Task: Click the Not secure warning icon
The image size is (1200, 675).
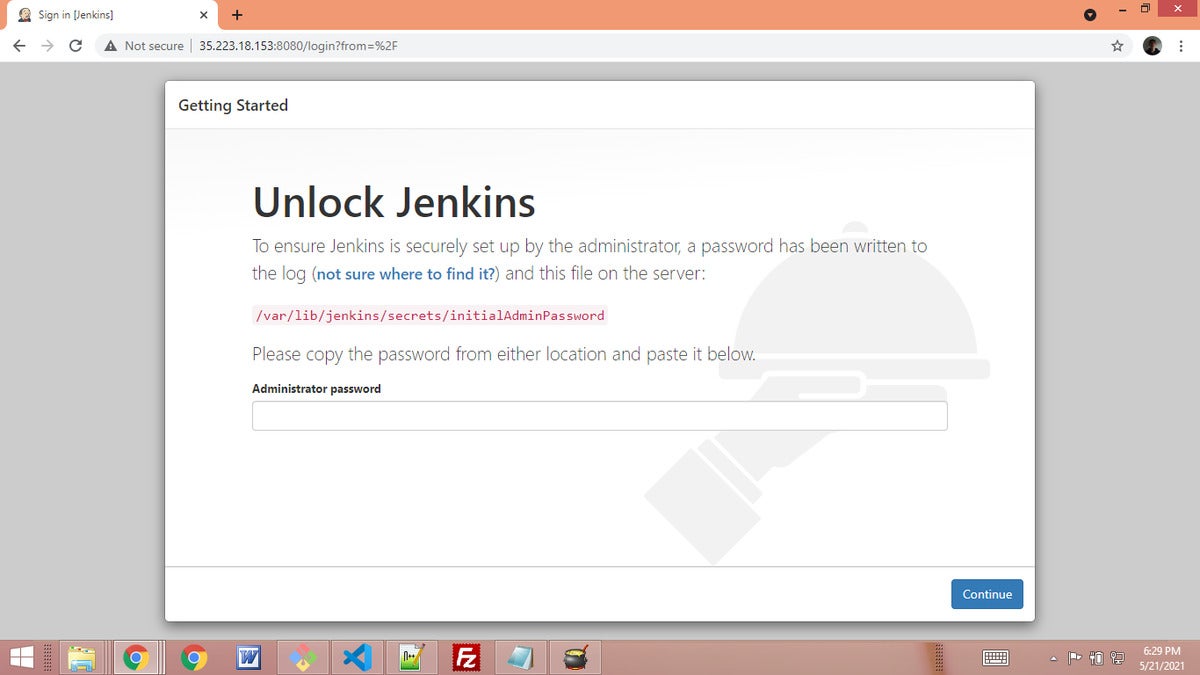Action: [x=110, y=46]
